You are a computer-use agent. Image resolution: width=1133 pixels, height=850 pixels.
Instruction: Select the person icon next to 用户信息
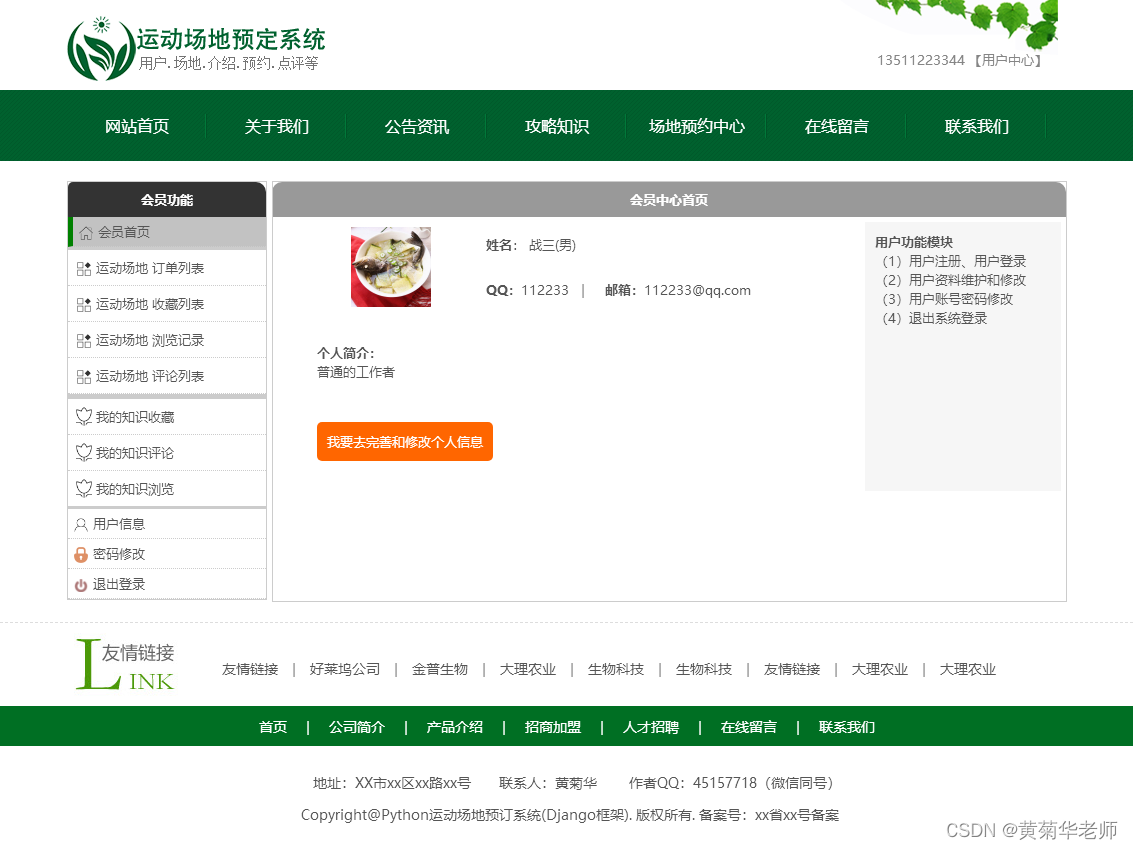[x=80, y=523]
